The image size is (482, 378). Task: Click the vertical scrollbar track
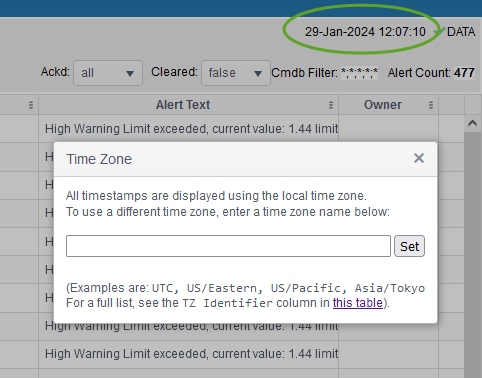pyautogui.click(x=472, y=253)
